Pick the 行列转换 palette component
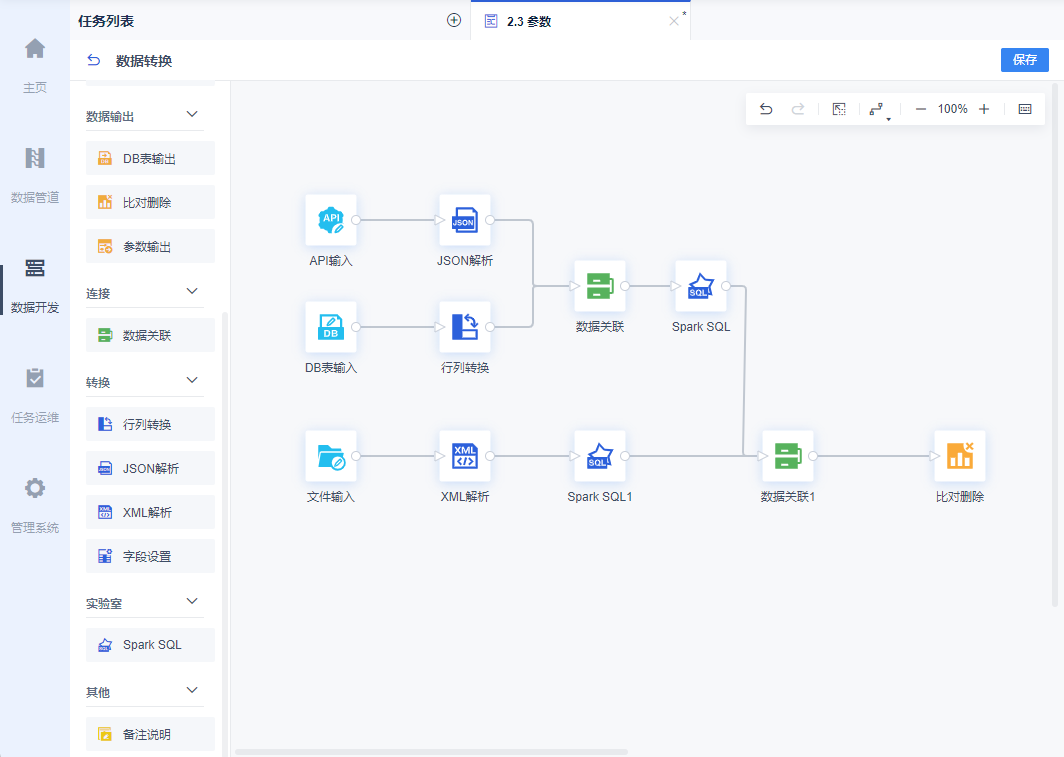1064x757 pixels. click(150, 424)
